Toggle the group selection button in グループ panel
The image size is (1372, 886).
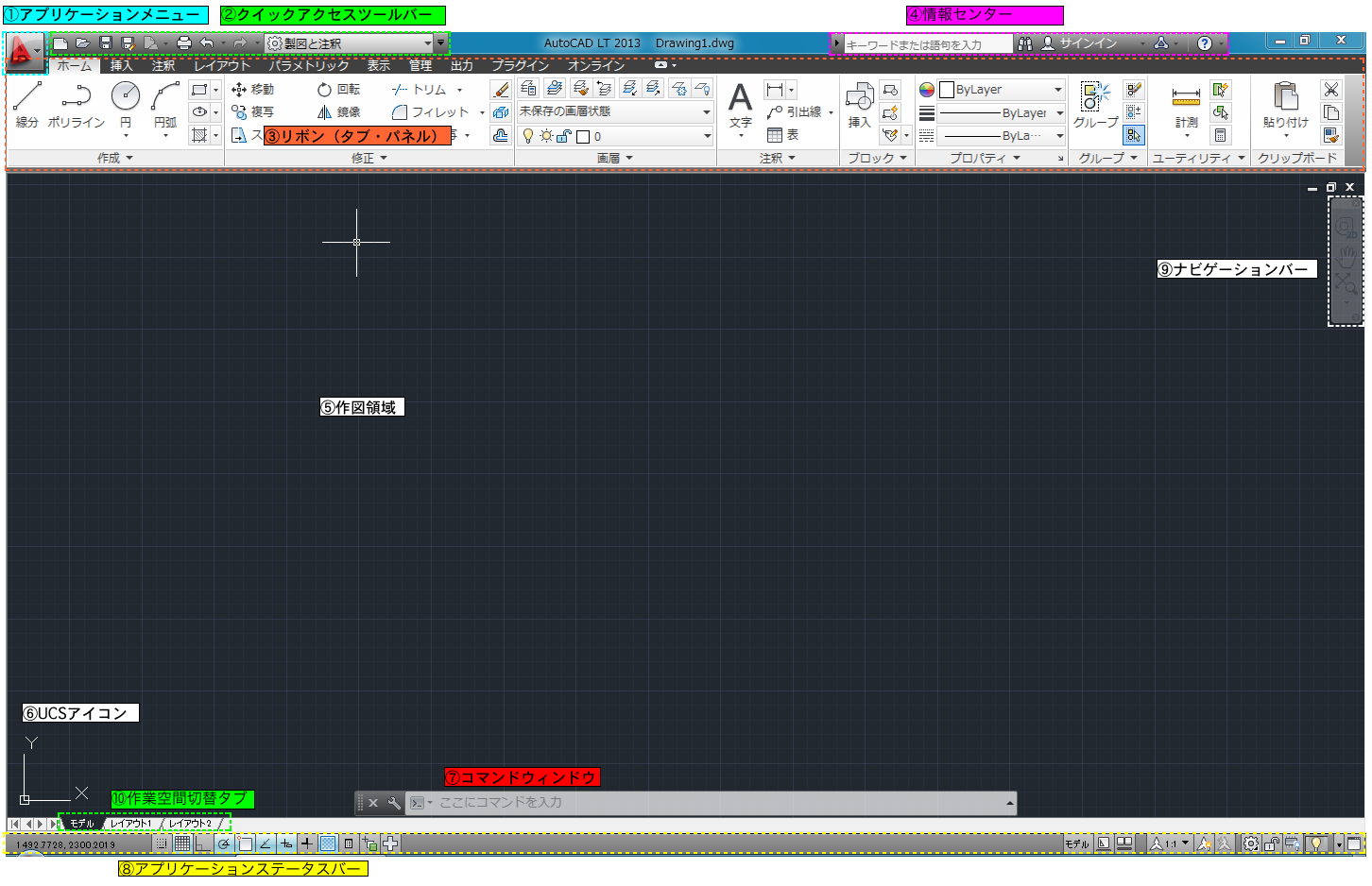[x=1133, y=135]
